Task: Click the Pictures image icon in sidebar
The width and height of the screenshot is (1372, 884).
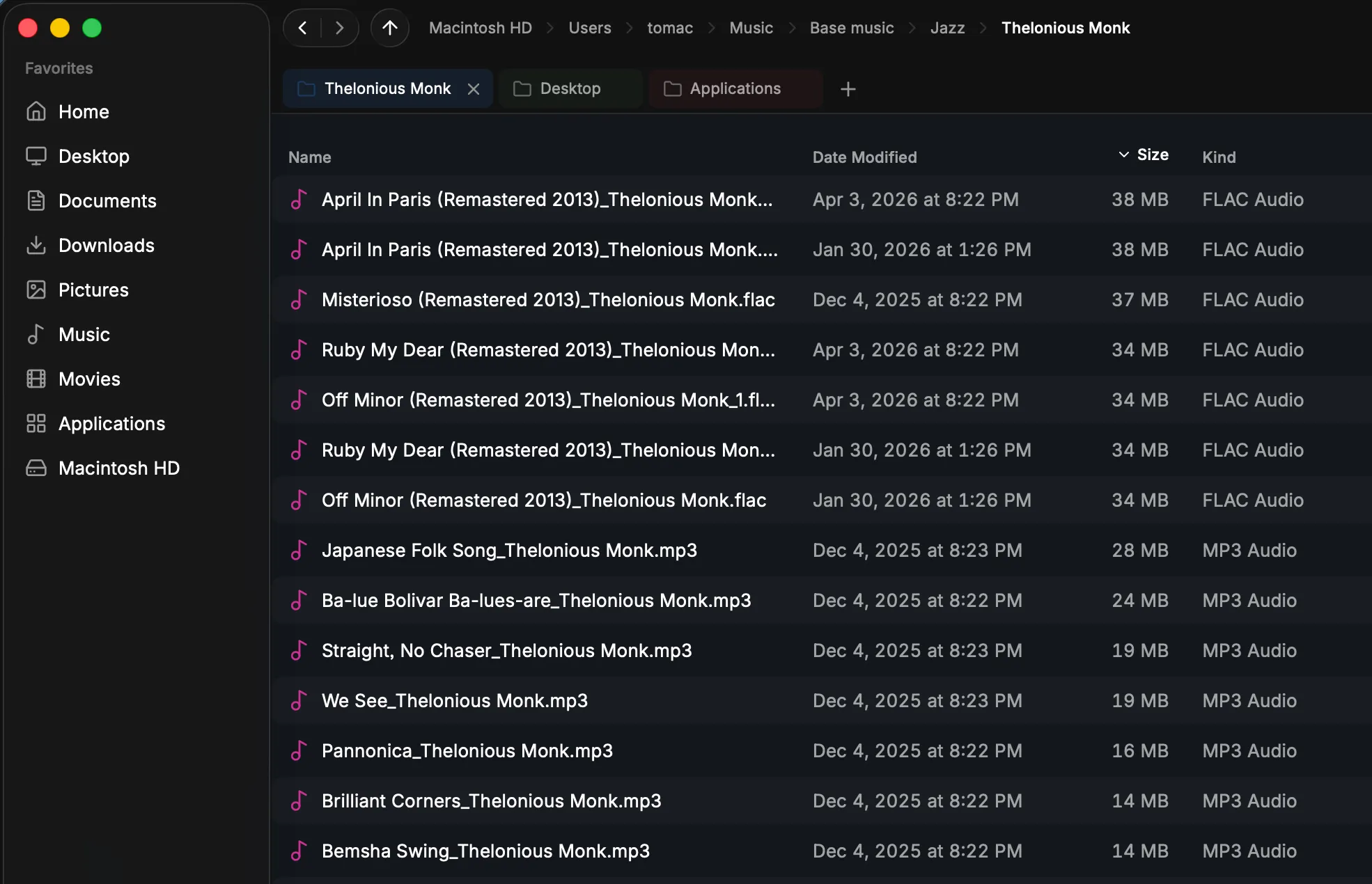Action: tap(36, 290)
